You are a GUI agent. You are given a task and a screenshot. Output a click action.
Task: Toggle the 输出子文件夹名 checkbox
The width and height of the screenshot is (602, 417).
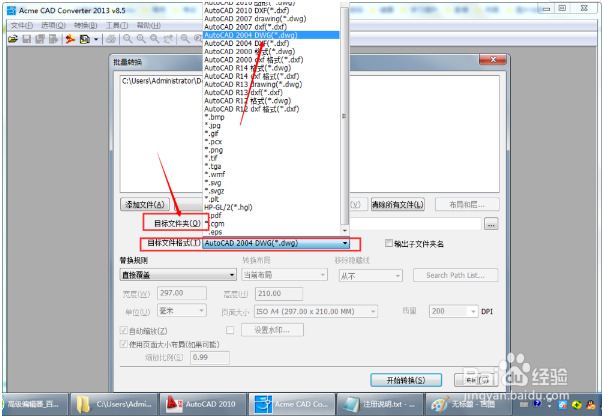tap(389, 243)
